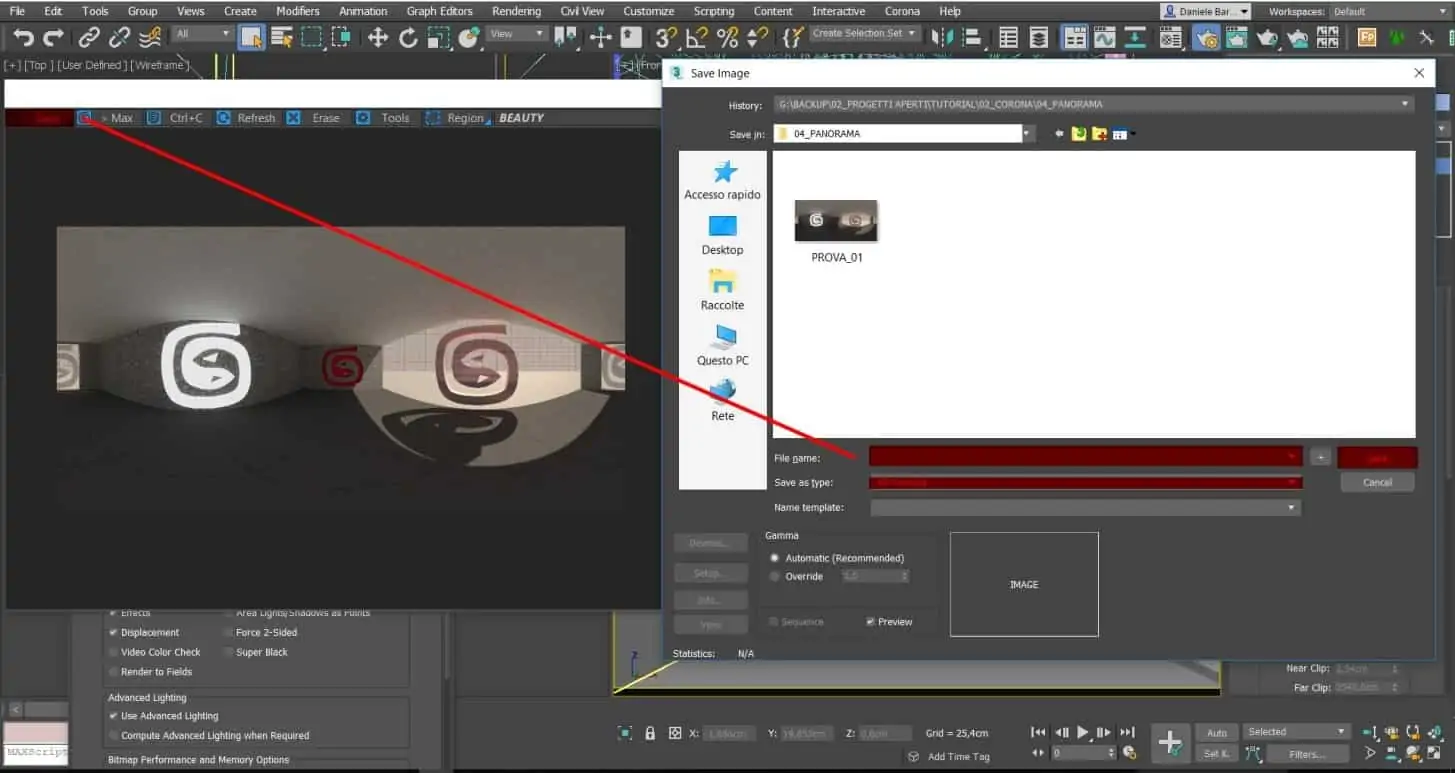This screenshot has width=1455, height=773.
Task: Toggle the Preview checkbox
Action: (889, 622)
